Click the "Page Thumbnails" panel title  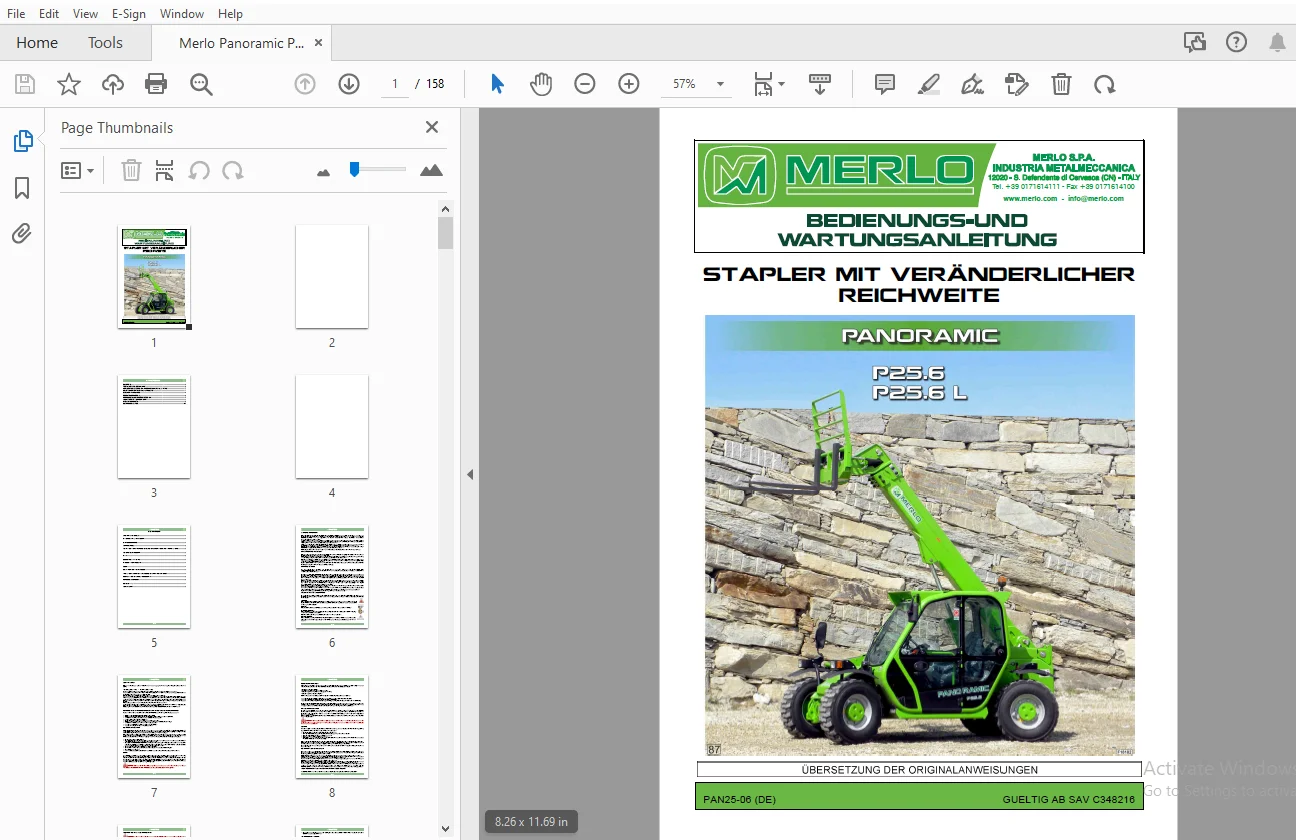coord(117,128)
